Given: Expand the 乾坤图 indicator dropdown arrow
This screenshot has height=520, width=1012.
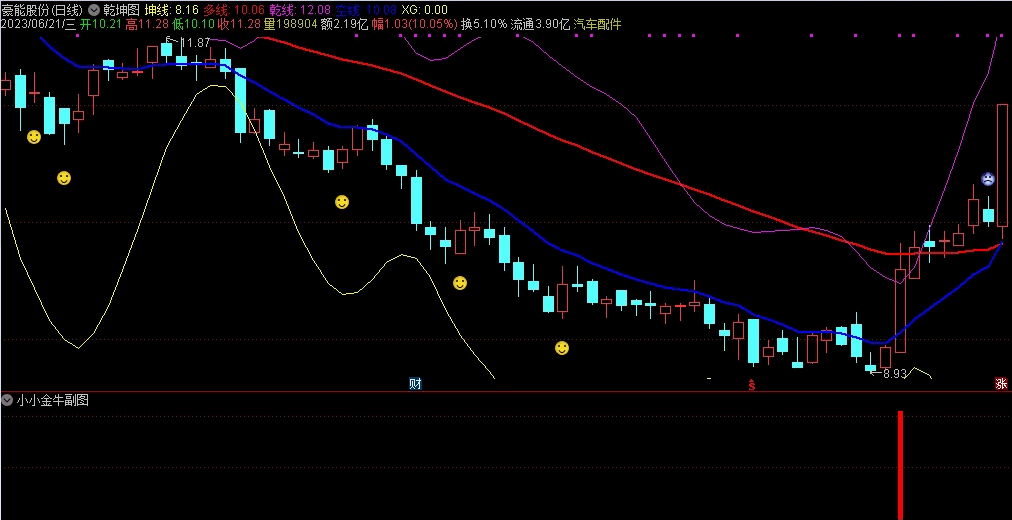Looking at the screenshot, I should [94, 10].
